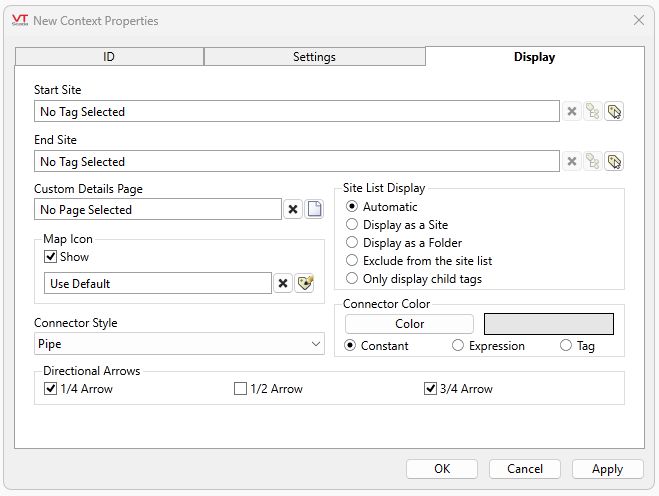Image resolution: width=659 pixels, height=496 pixels.
Task: Choose a custom Map Icon tag
Action: tap(304, 283)
